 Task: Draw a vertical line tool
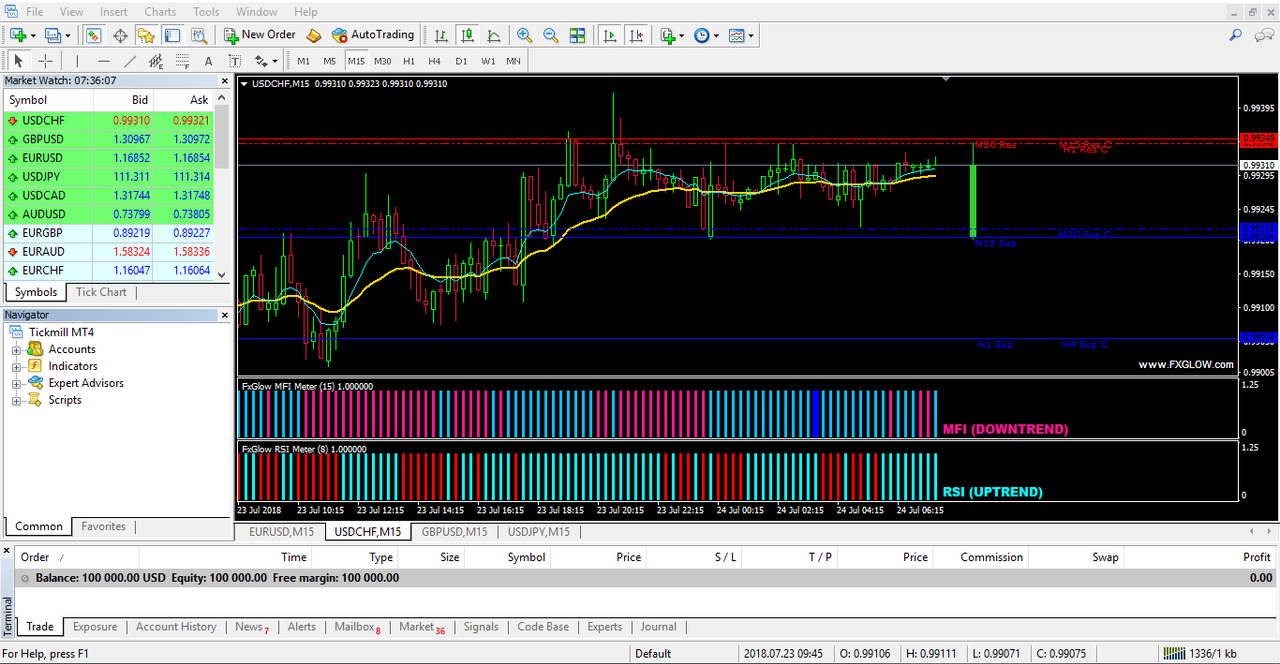79,61
